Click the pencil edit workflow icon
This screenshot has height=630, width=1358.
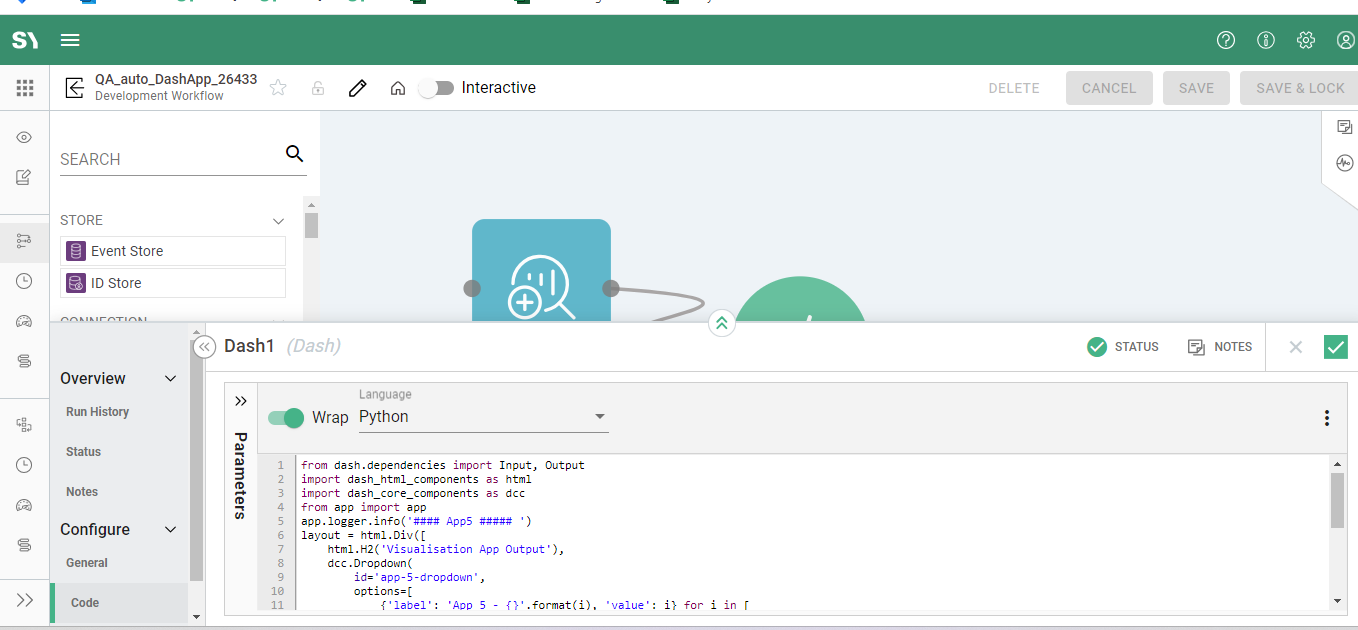tap(357, 88)
